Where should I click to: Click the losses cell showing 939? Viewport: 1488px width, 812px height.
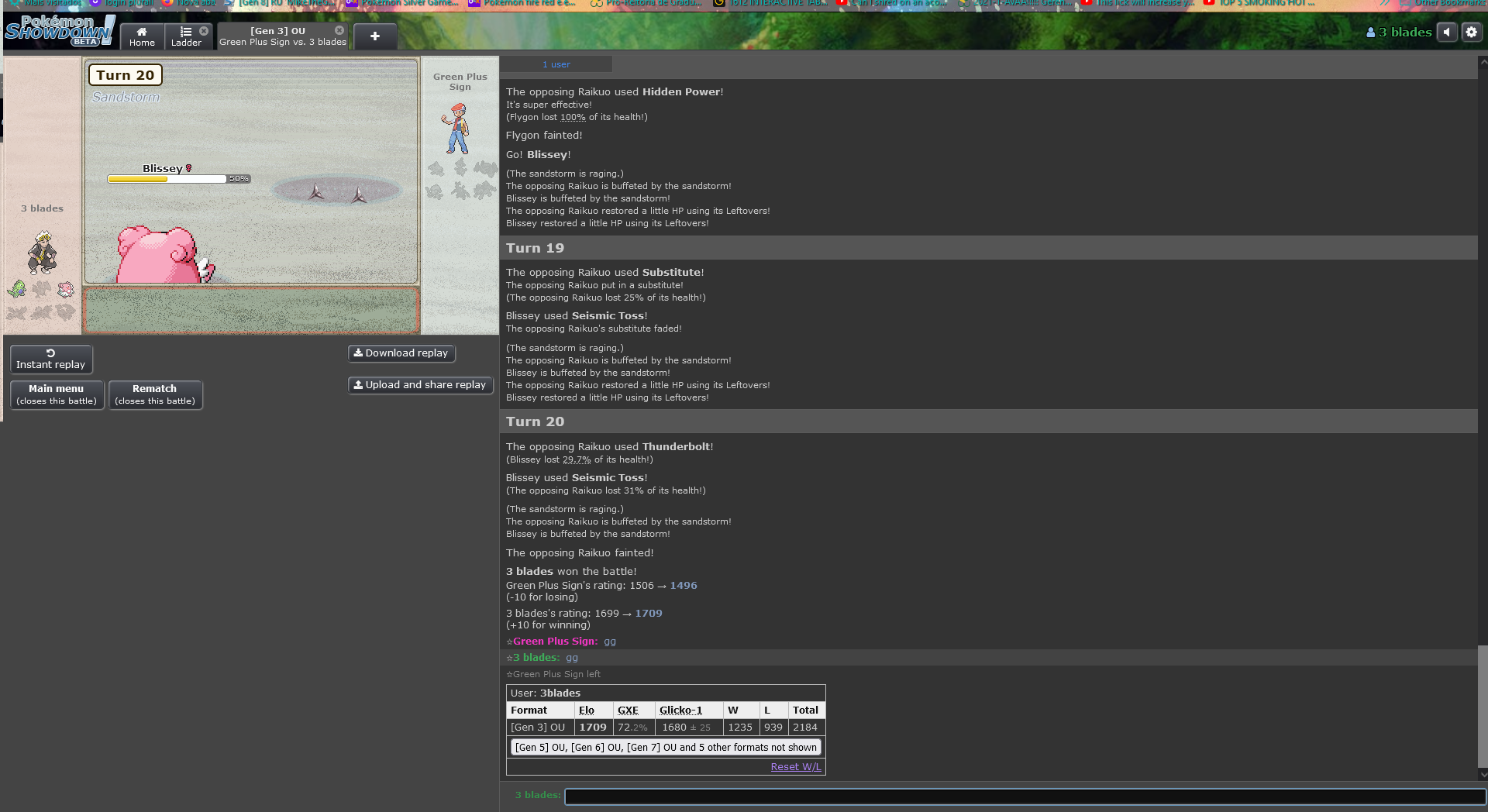click(773, 728)
